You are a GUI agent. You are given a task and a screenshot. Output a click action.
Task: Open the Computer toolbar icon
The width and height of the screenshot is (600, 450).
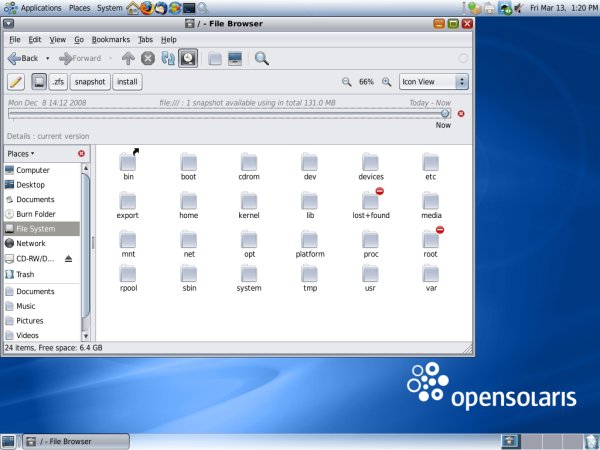(235, 59)
